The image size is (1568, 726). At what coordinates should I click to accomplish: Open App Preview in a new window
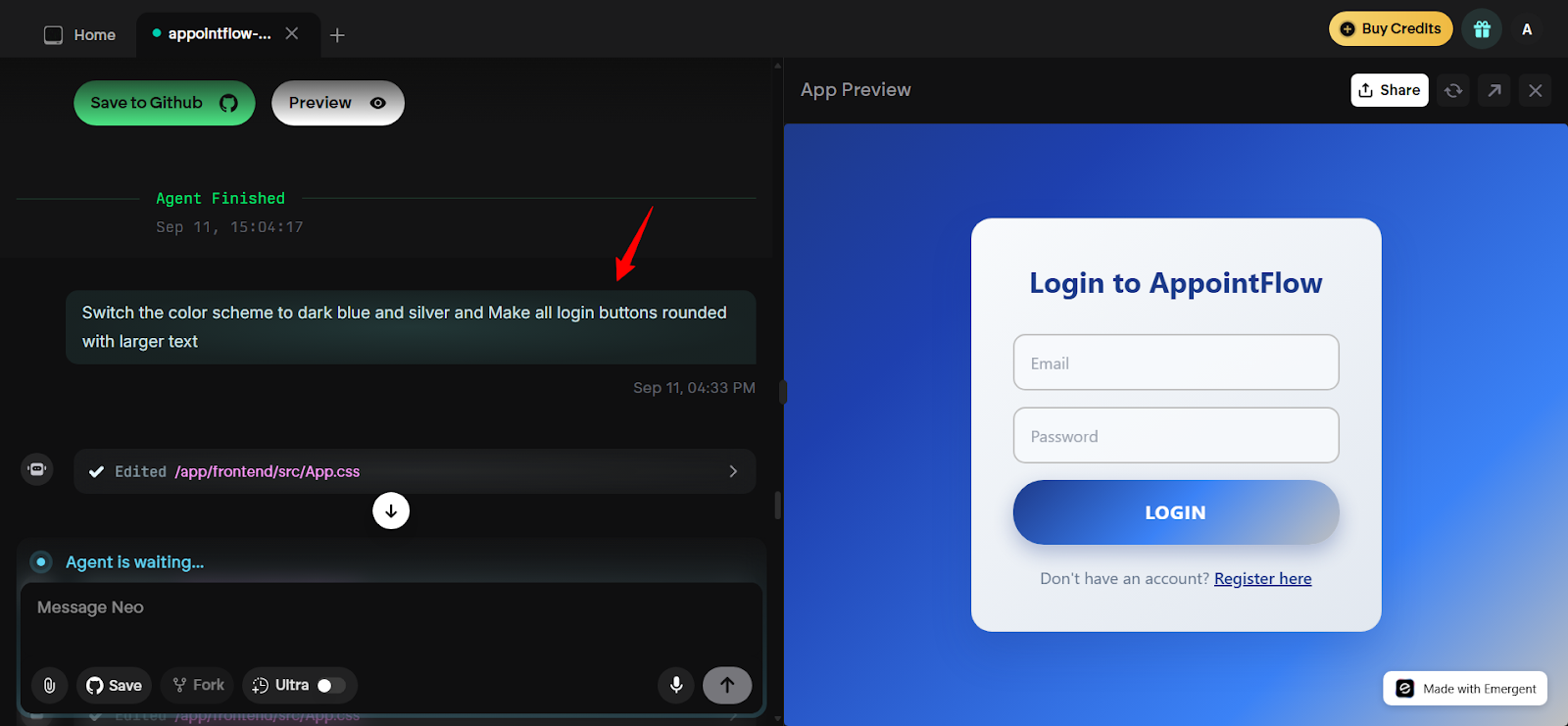coord(1494,90)
